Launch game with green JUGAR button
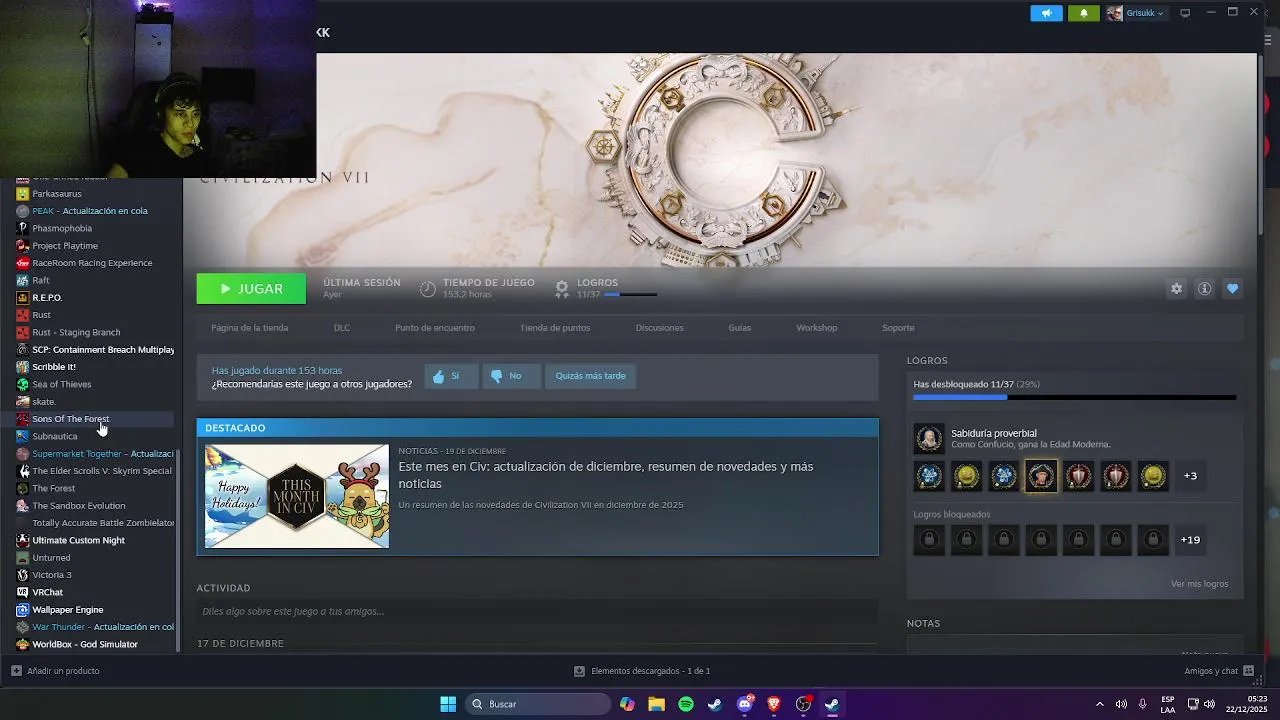 [x=251, y=288]
